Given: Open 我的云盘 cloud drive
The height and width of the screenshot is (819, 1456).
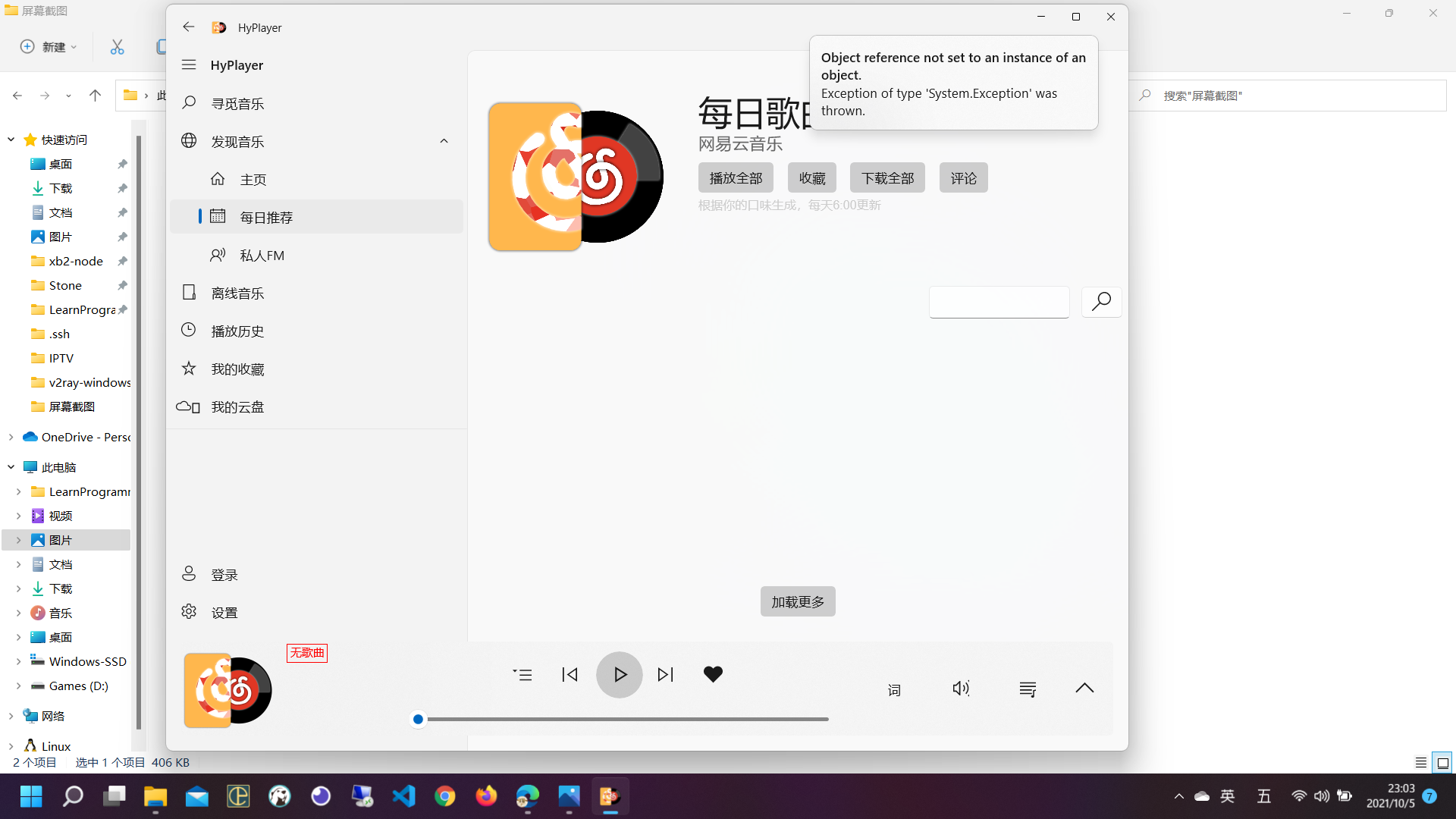Looking at the screenshot, I should click(x=237, y=406).
